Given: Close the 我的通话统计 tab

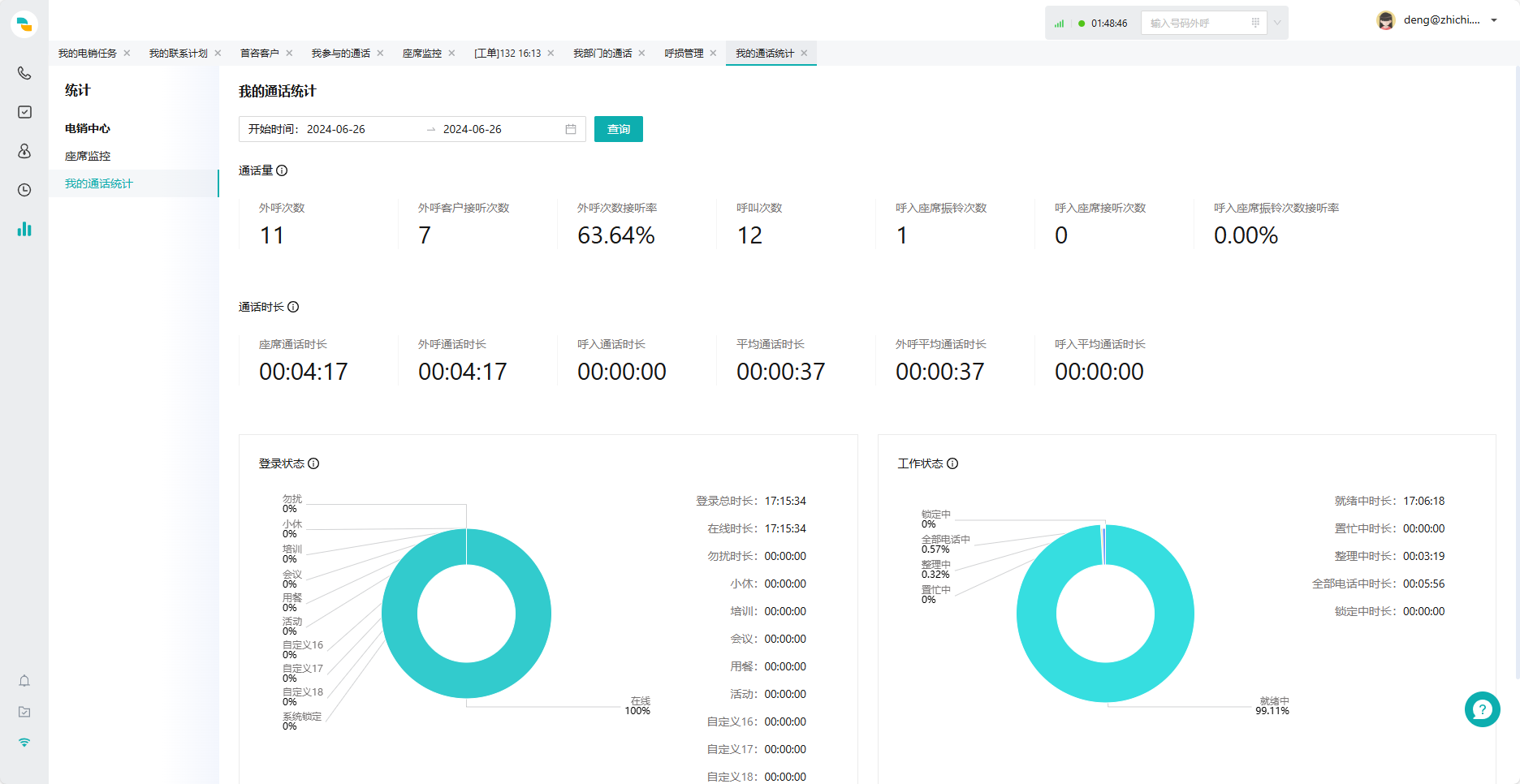Looking at the screenshot, I should (x=804, y=54).
